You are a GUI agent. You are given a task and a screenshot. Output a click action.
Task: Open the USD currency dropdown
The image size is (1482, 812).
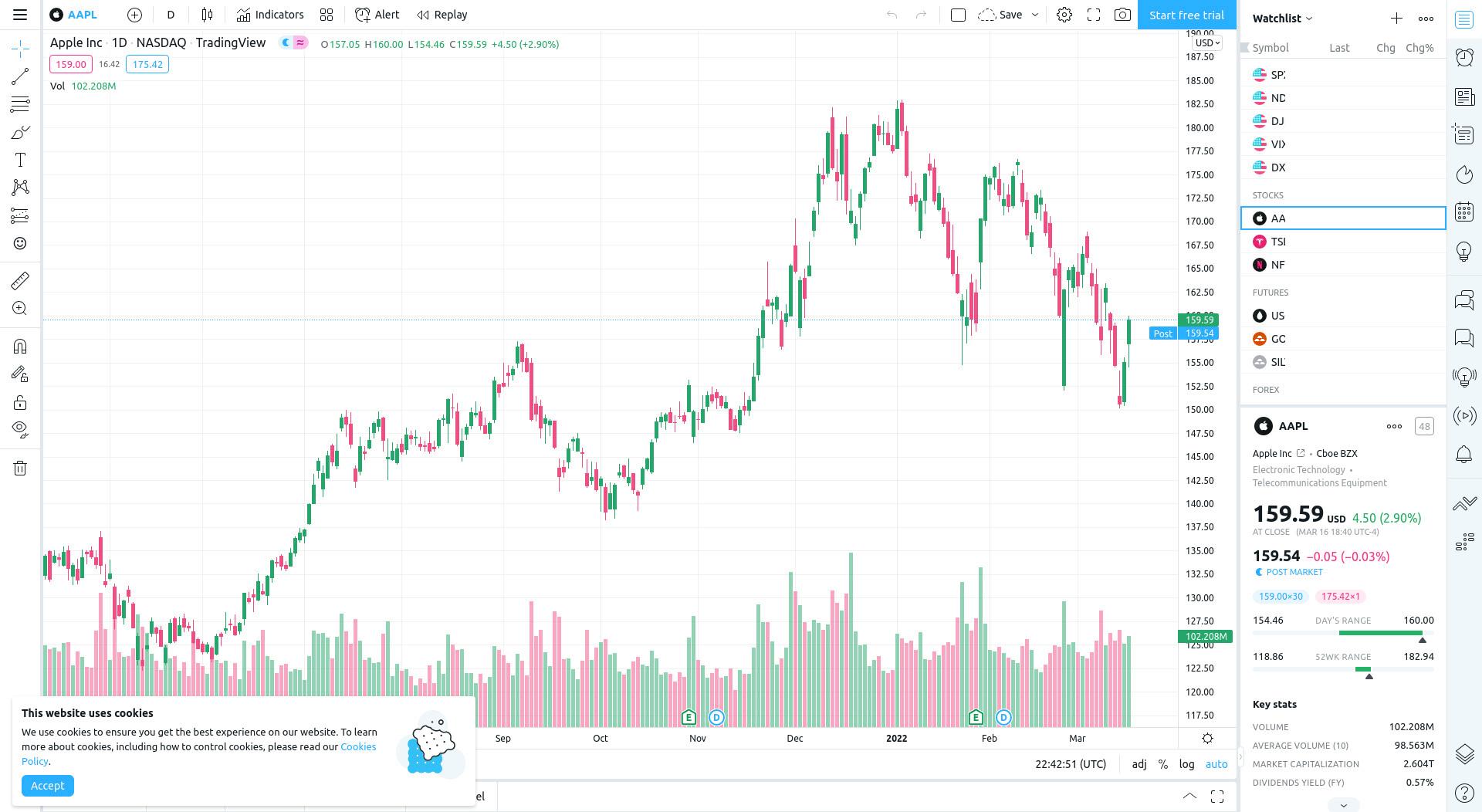1208,43
